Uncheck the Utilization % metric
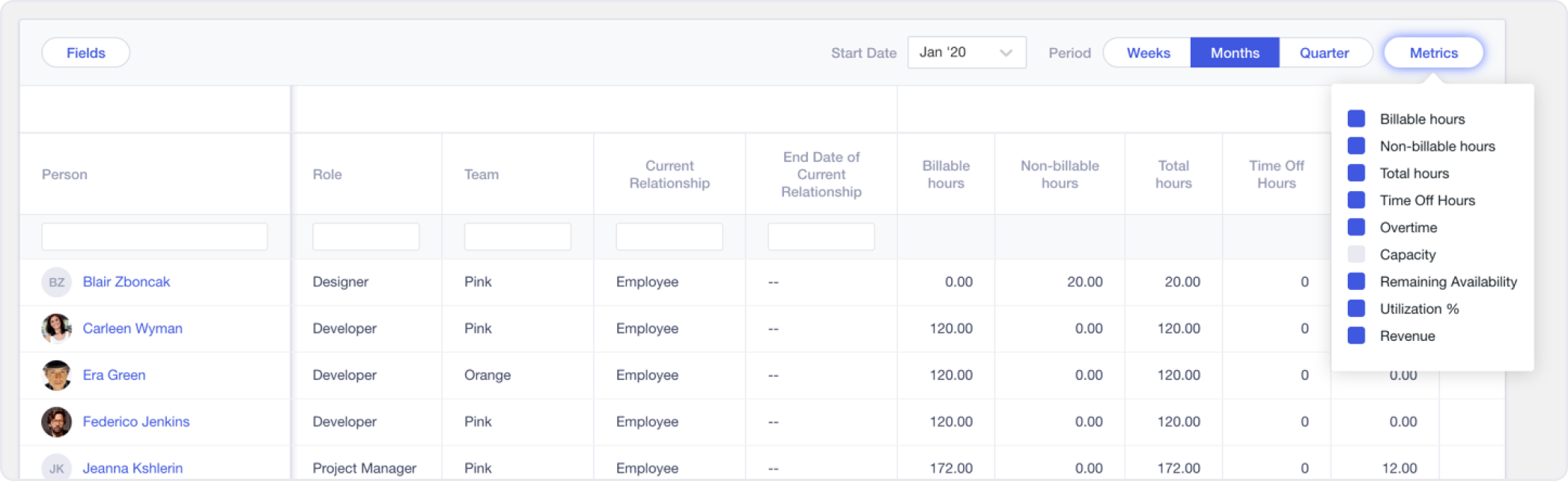The image size is (1568, 481). coord(1356,309)
